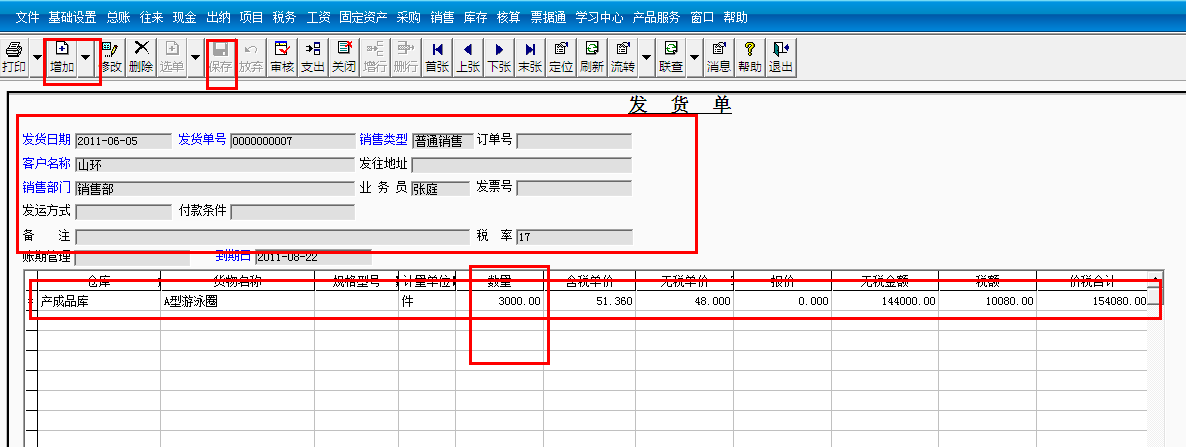Open the 销售 menu
Screen dimensions: 1186x447
442,17
